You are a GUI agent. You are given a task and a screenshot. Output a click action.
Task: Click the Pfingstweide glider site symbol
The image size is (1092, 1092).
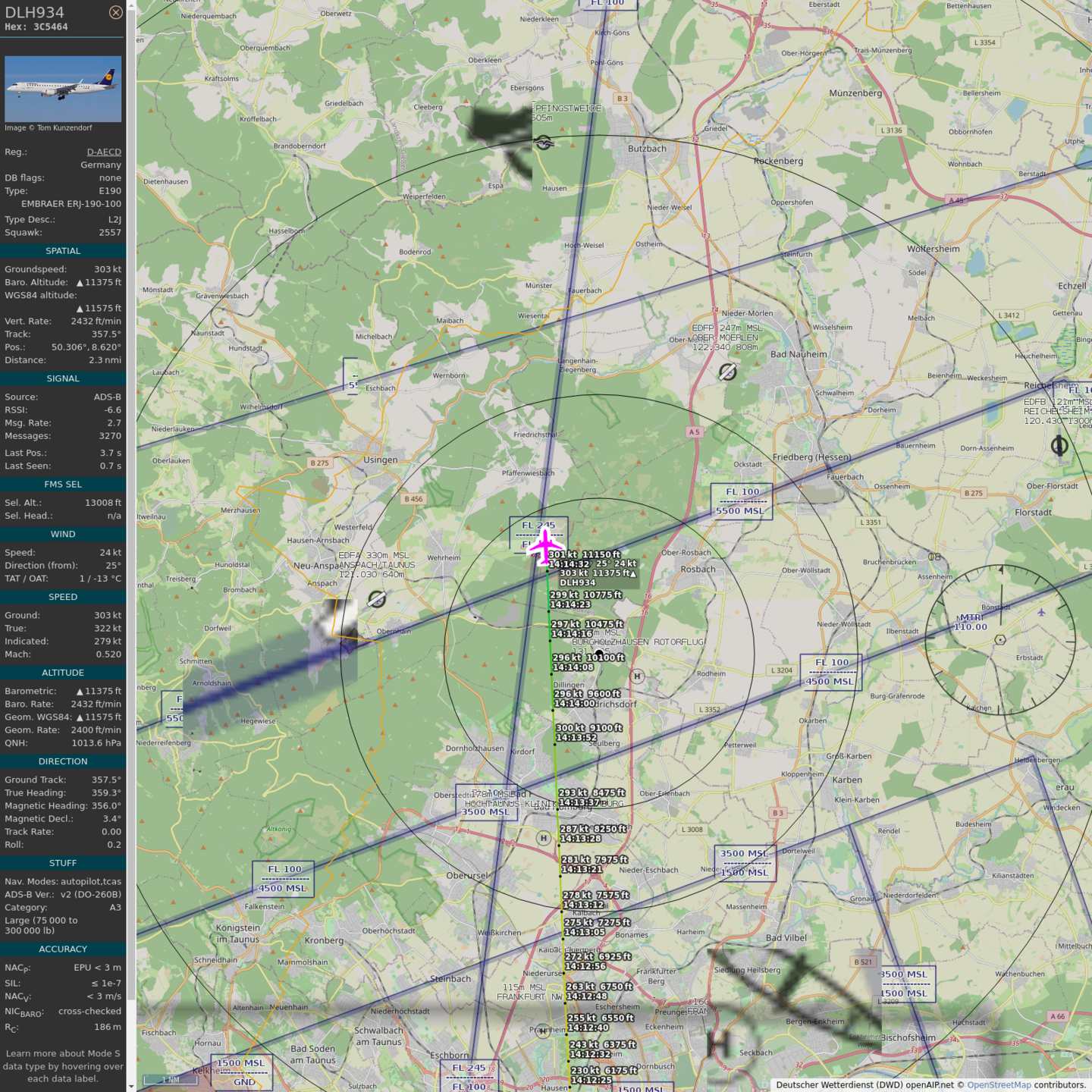coord(543,143)
